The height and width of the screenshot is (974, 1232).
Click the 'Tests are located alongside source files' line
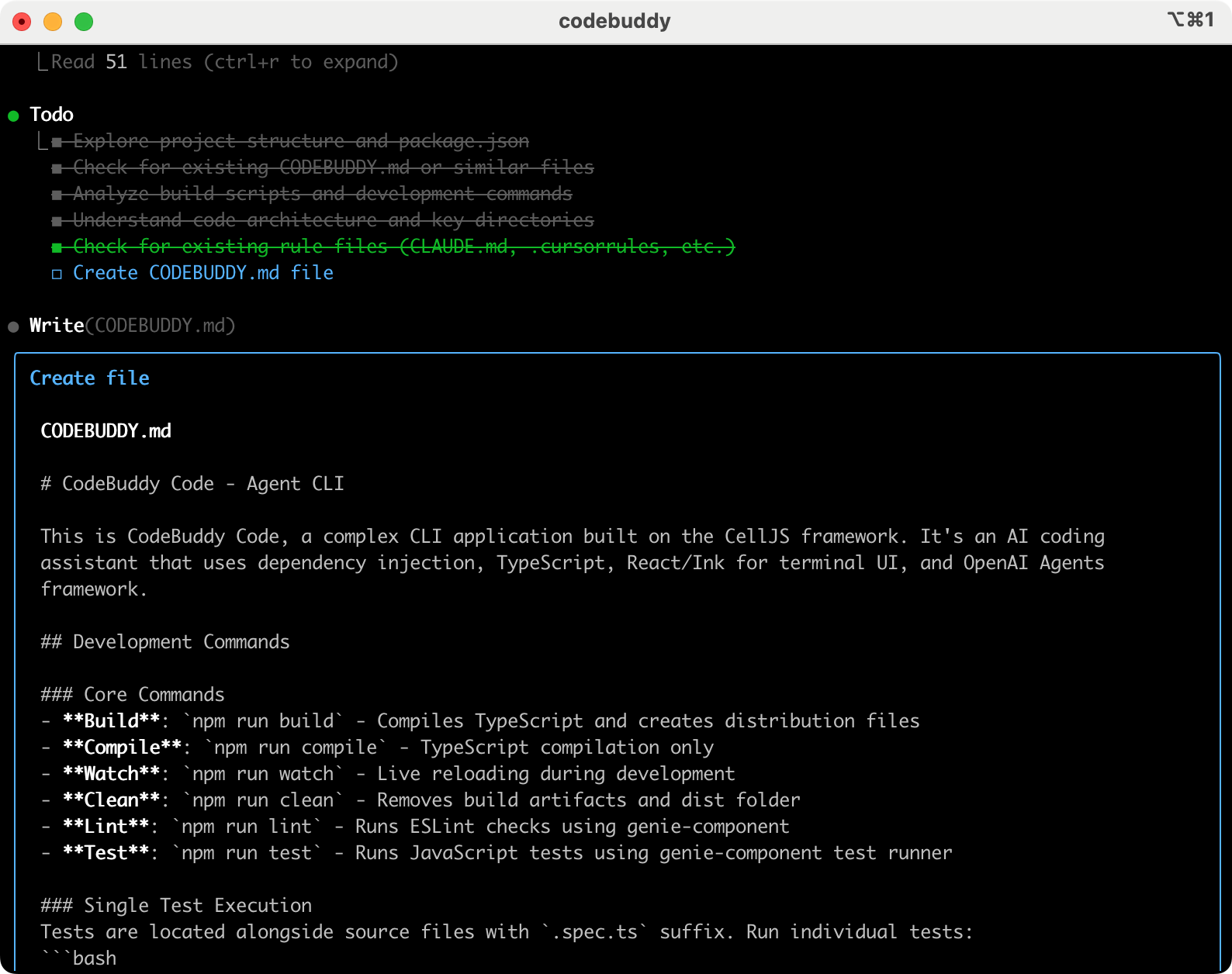pyautogui.click(x=507, y=932)
